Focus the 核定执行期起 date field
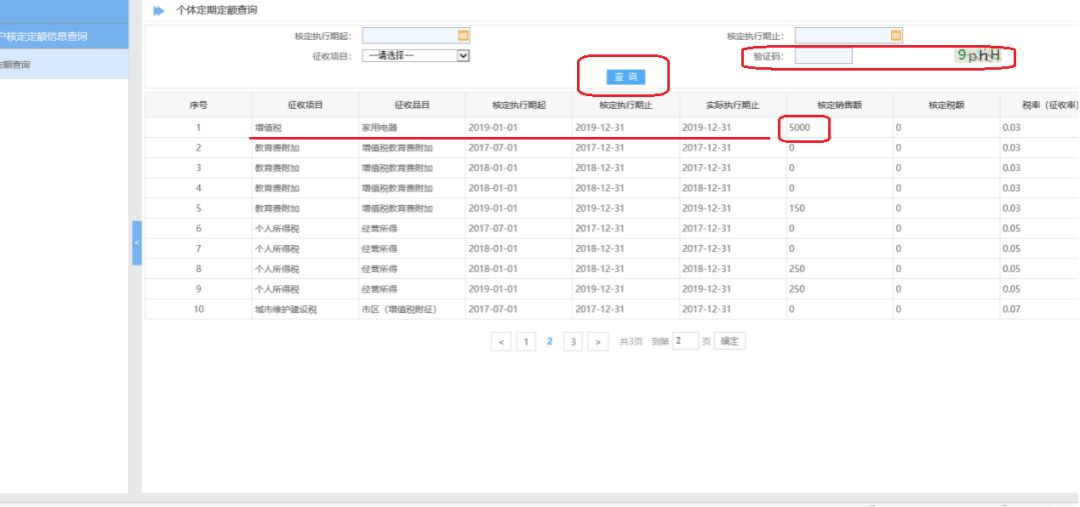The image size is (1080, 507). 408,36
